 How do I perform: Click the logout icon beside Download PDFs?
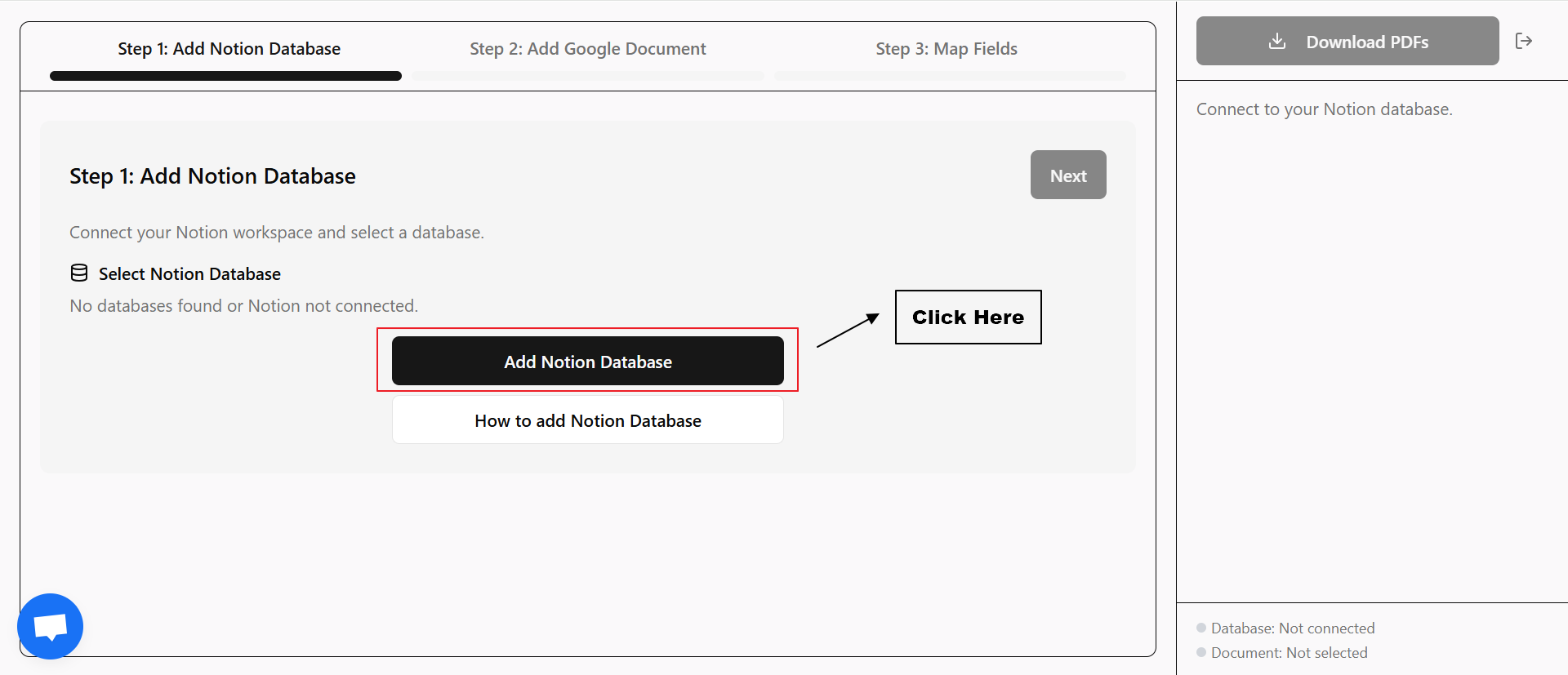(x=1523, y=41)
